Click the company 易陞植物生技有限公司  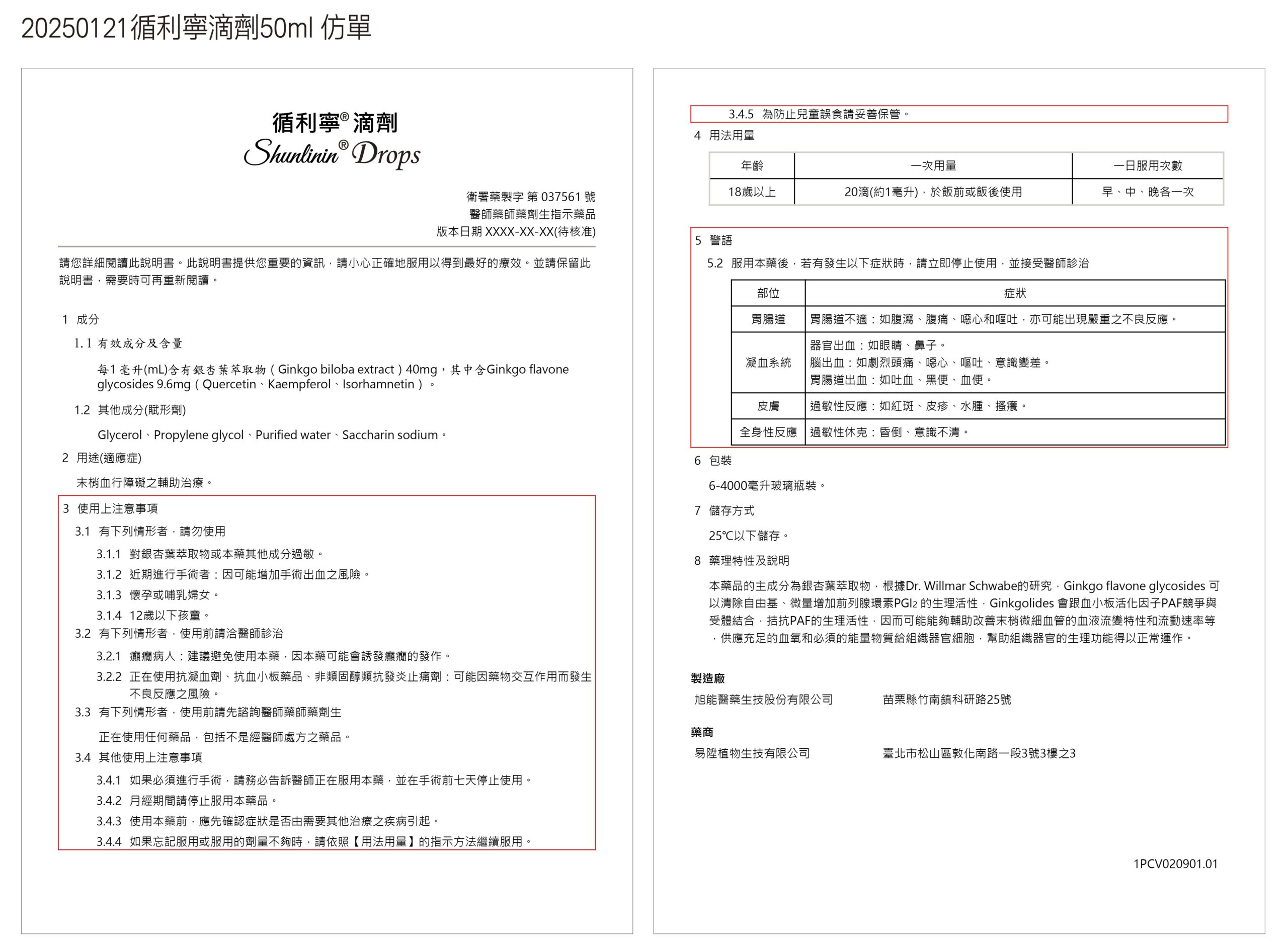point(752,753)
